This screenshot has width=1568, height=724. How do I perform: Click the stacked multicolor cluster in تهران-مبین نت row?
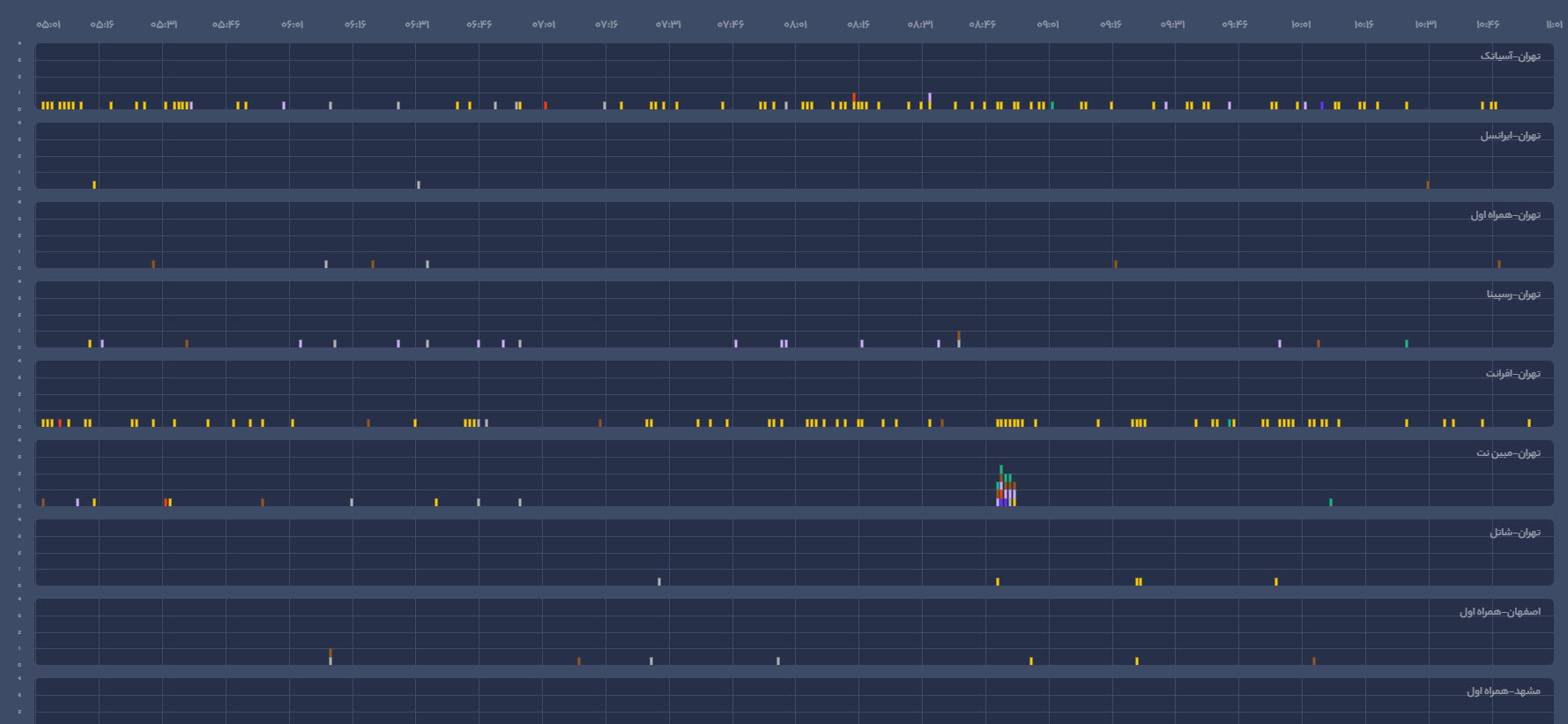point(1006,488)
